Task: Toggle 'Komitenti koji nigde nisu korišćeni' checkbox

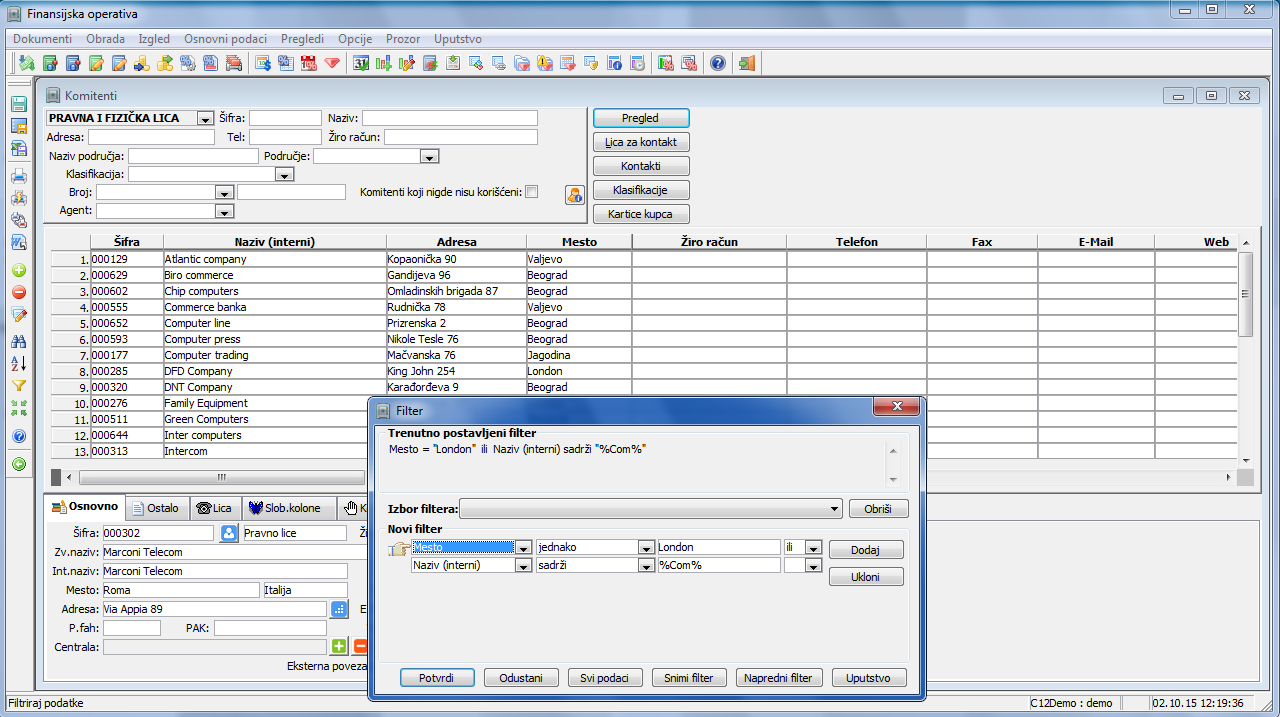Action: [x=532, y=192]
